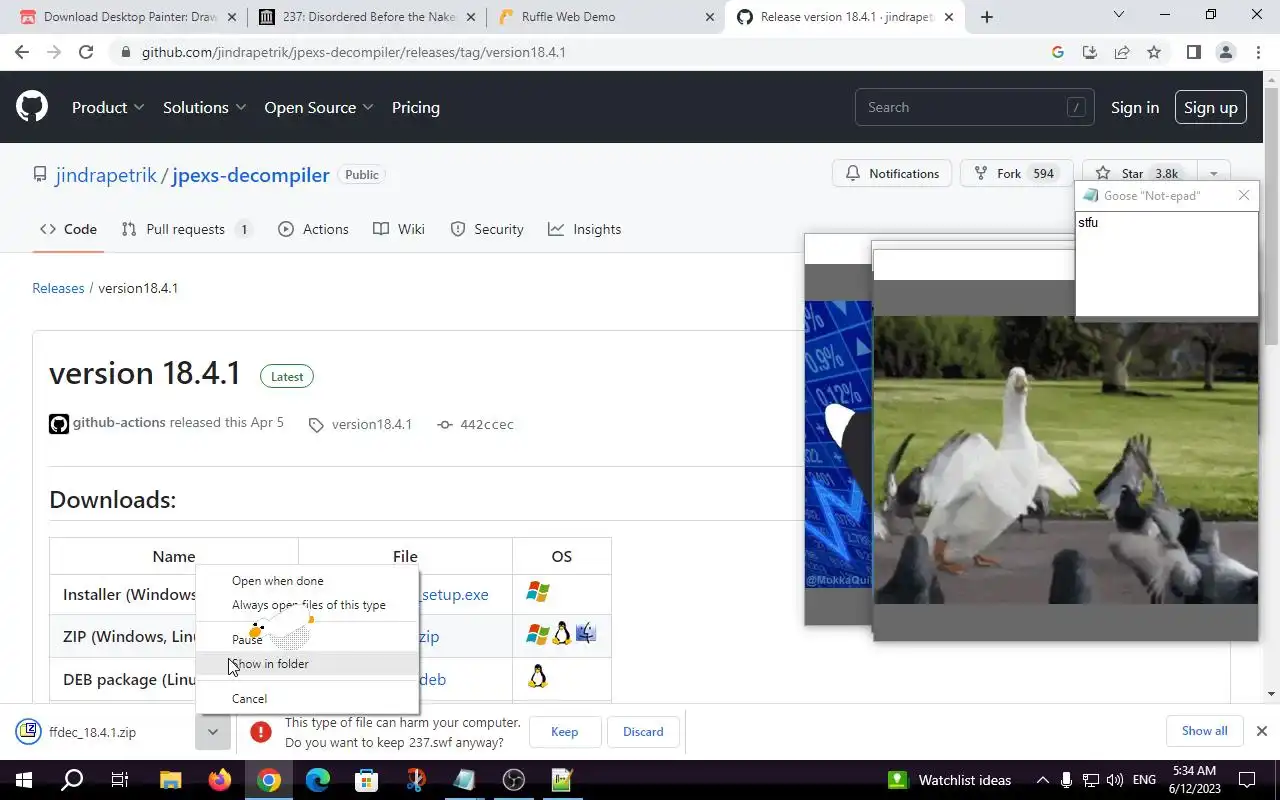Click the Windows logo in Installer row
The width and height of the screenshot is (1280, 800).
[538, 592]
